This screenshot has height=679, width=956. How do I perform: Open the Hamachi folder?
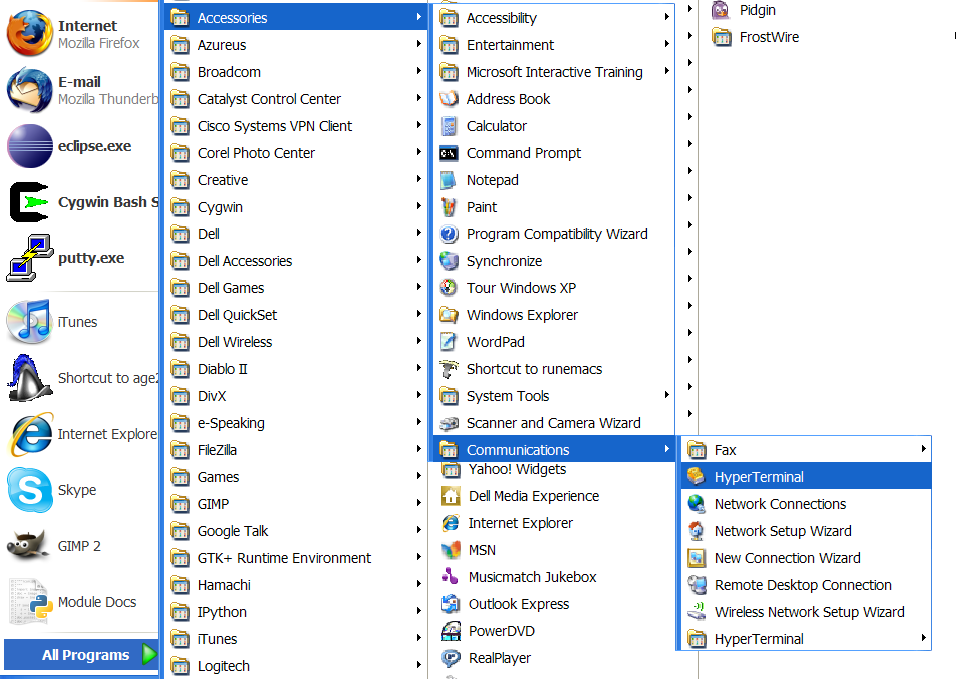click(x=296, y=585)
